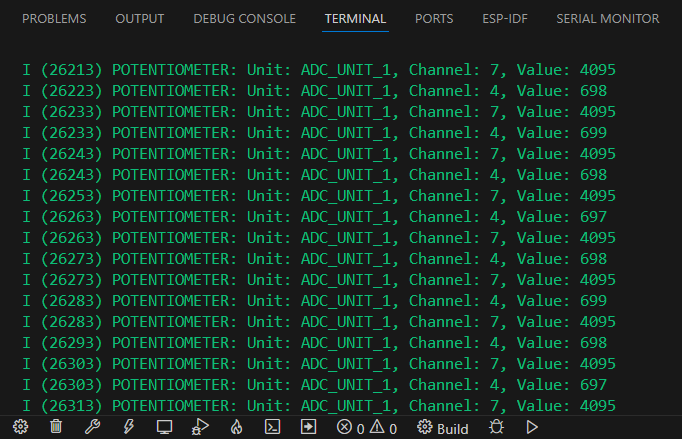Open the DEBUG CONSOLE tab
Viewport: 682px width, 439px height.
point(244,18)
